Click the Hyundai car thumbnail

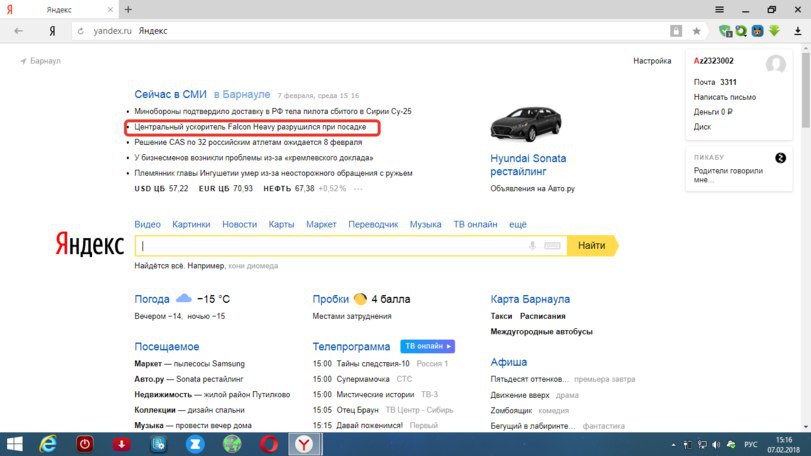[x=525, y=124]
